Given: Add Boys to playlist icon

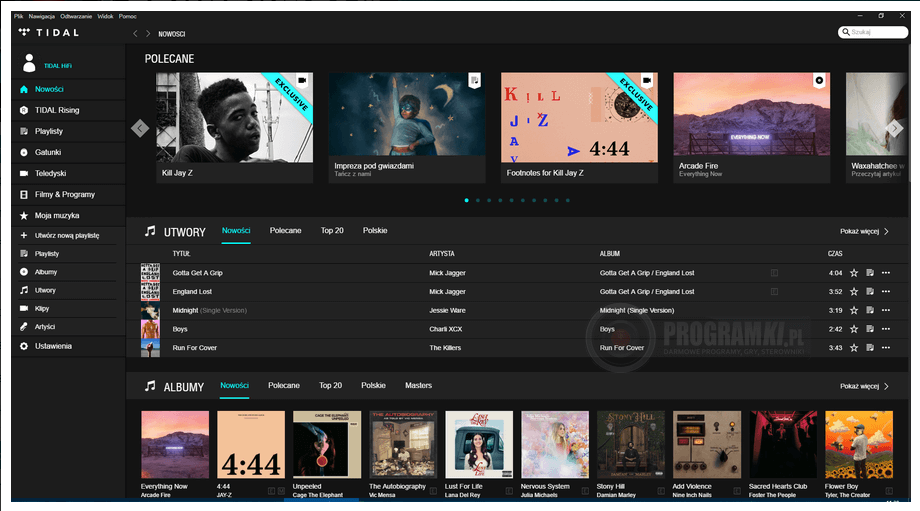Looking at the screenshot, I should click(870, 329).
